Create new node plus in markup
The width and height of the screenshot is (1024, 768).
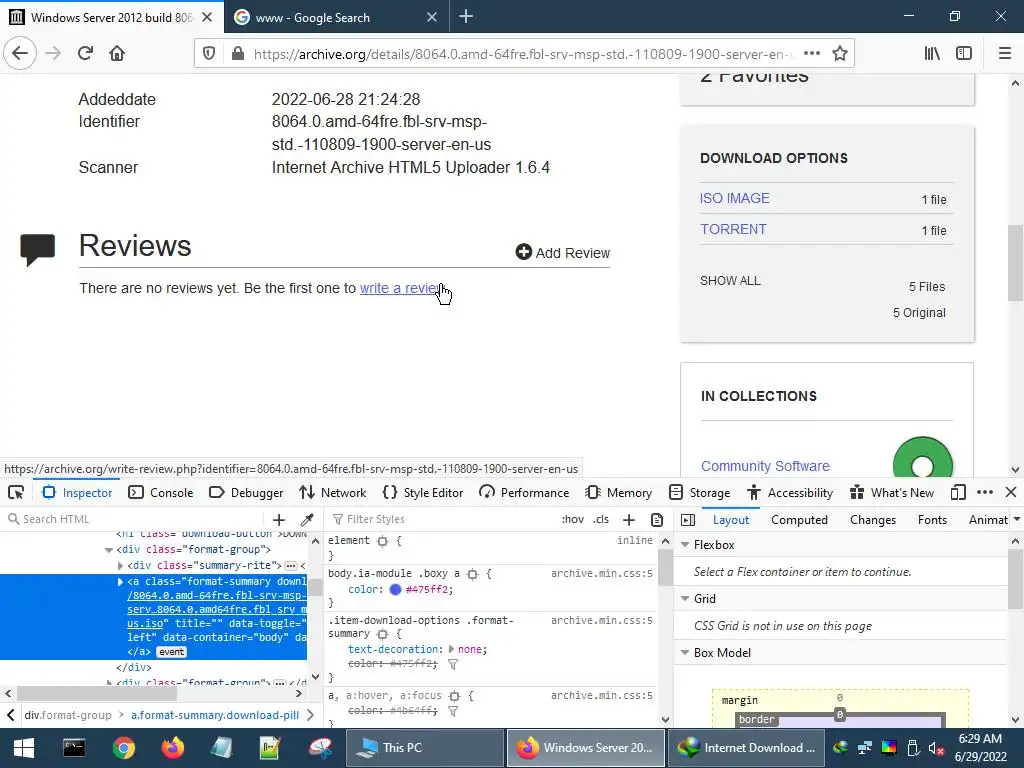point(279,519)
